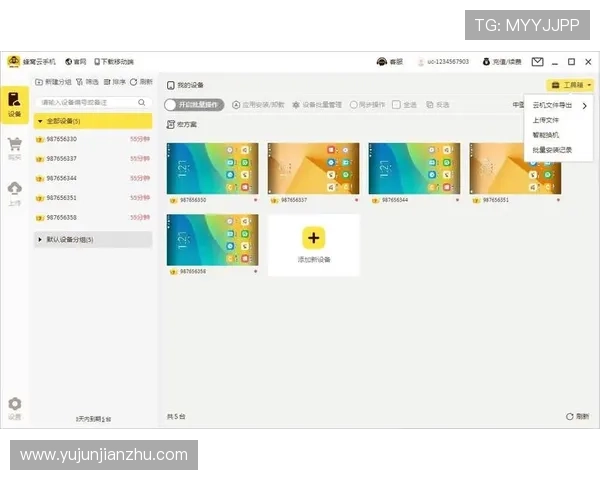This screenshot has height=480, width=600.
Task: Open the settings gear at sidebar bottom
Action: tap(14, 406)
